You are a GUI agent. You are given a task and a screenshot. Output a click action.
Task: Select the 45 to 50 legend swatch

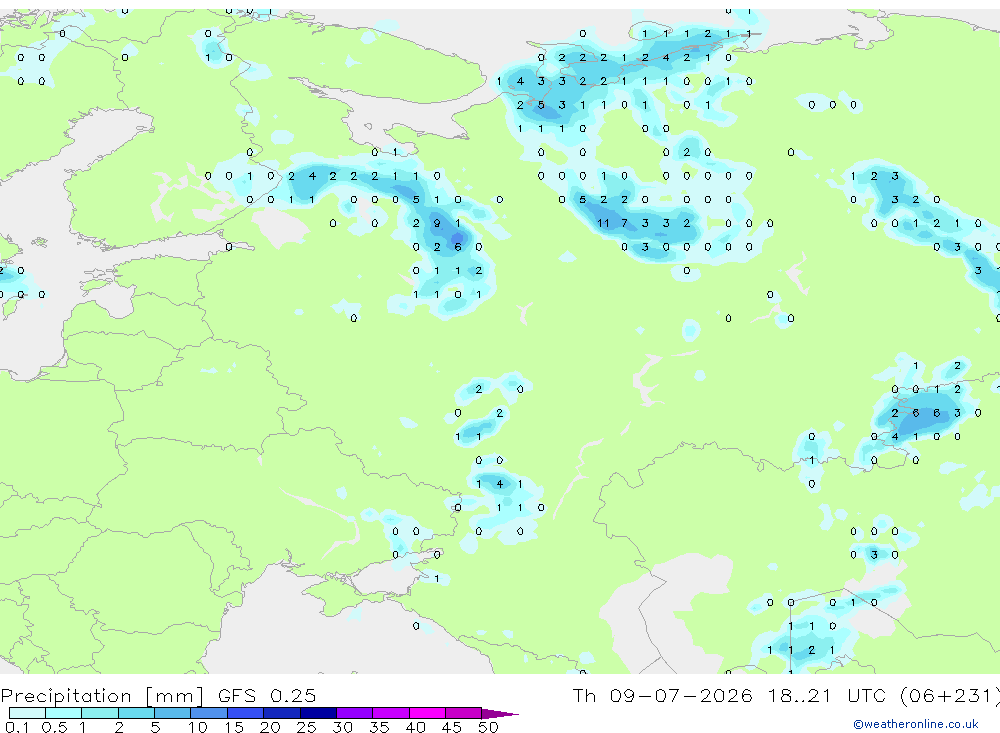pyautogui.click(x=464, y=713)
